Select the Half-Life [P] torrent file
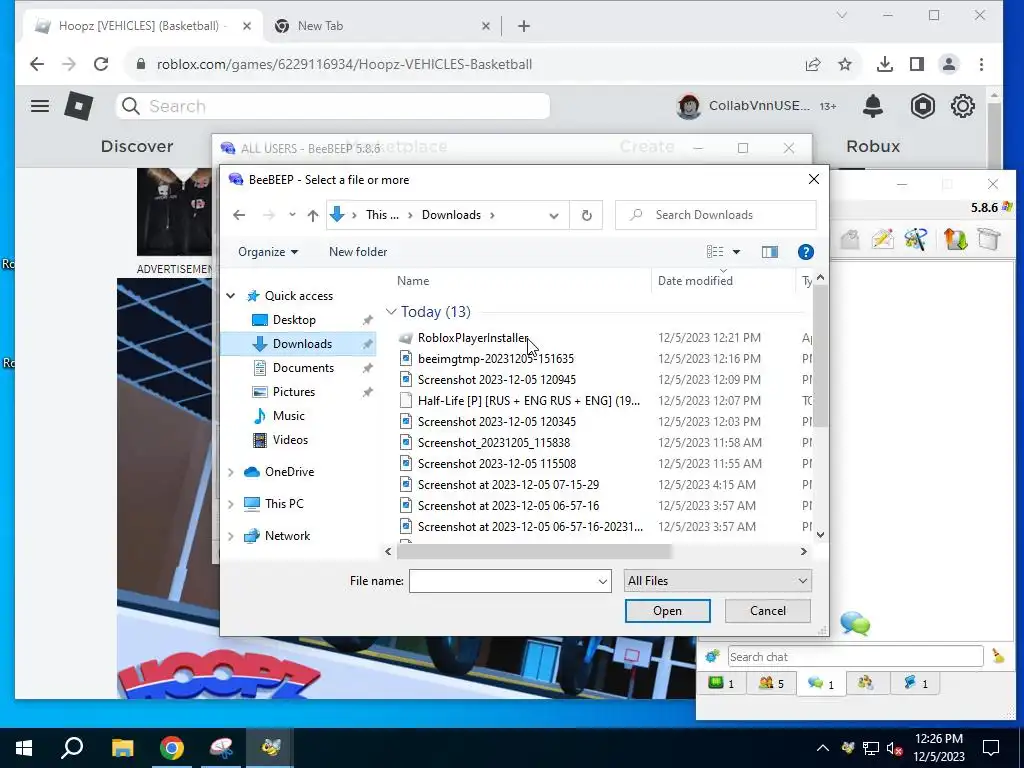1024x768 pixels. click(x=528, y=401)
